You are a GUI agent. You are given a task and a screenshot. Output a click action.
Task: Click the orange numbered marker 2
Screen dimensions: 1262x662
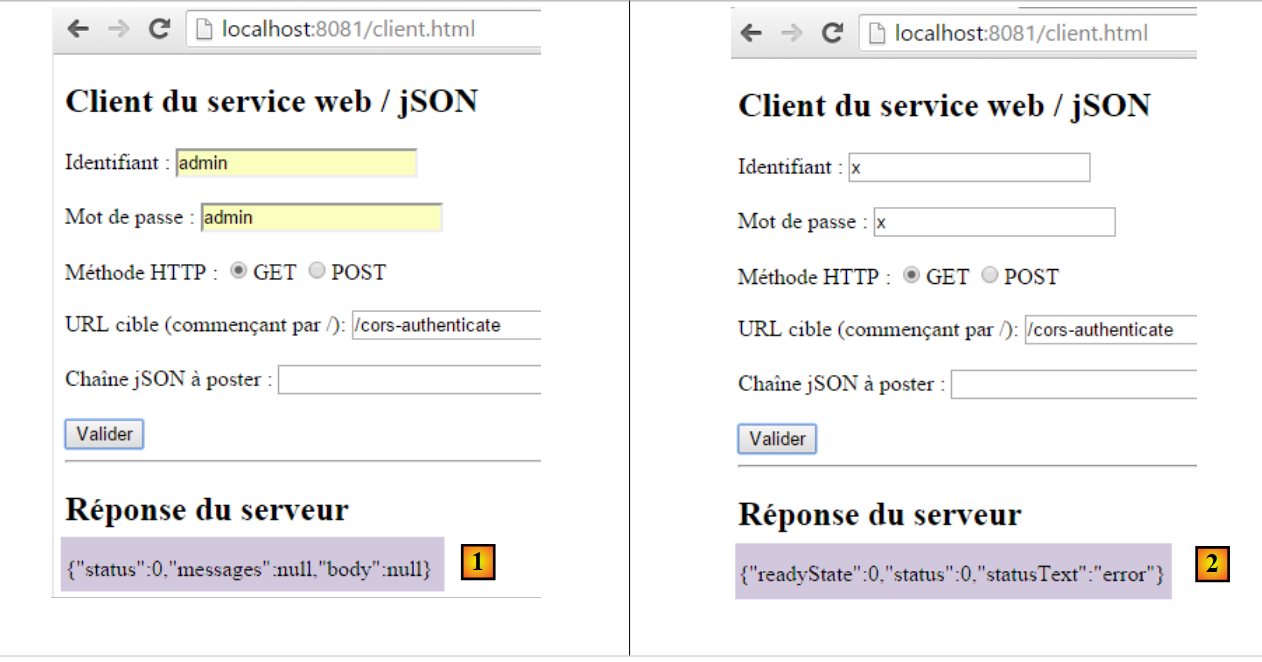tap(1212, 565)
